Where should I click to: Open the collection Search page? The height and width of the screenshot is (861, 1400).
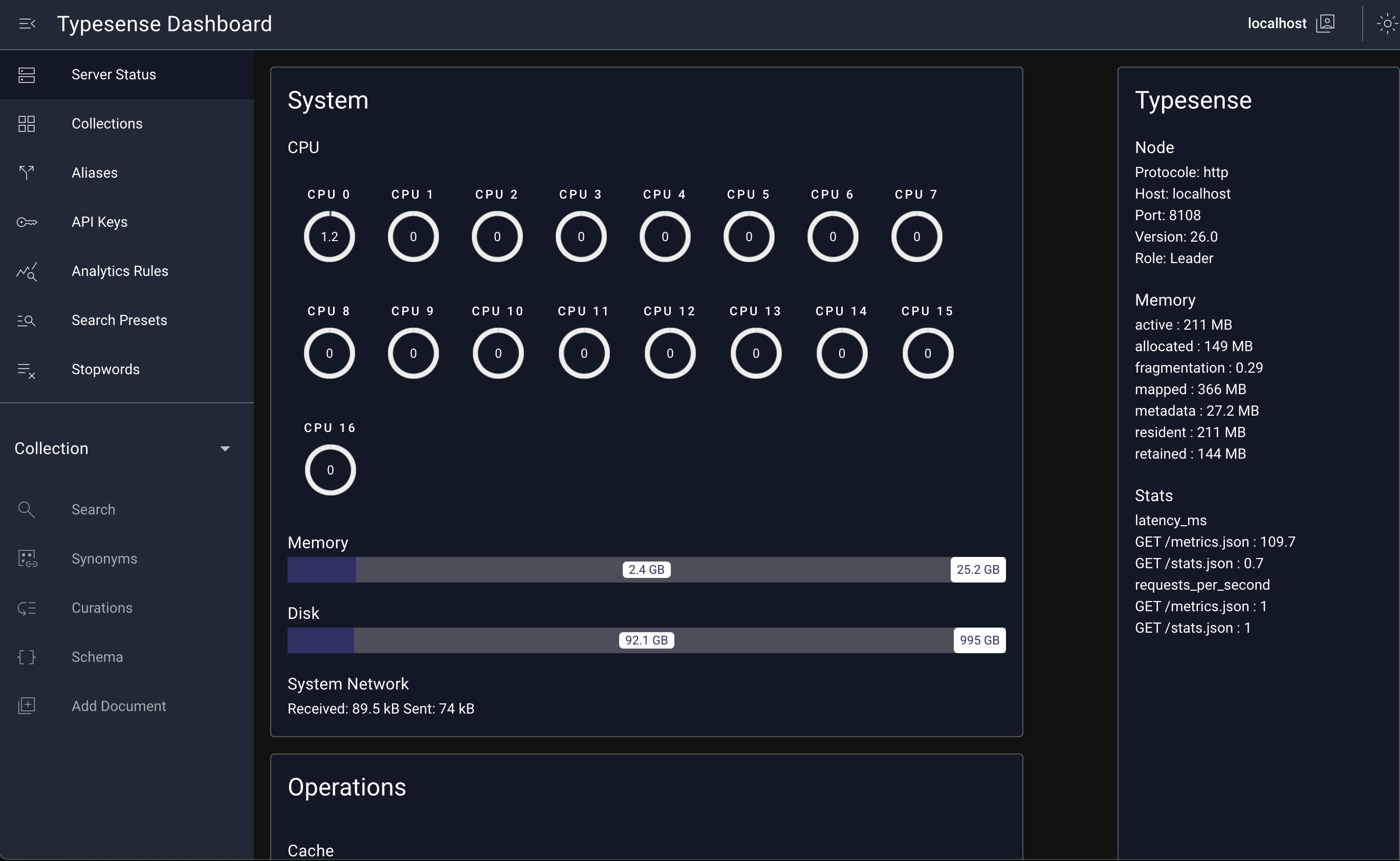point(126,510)
